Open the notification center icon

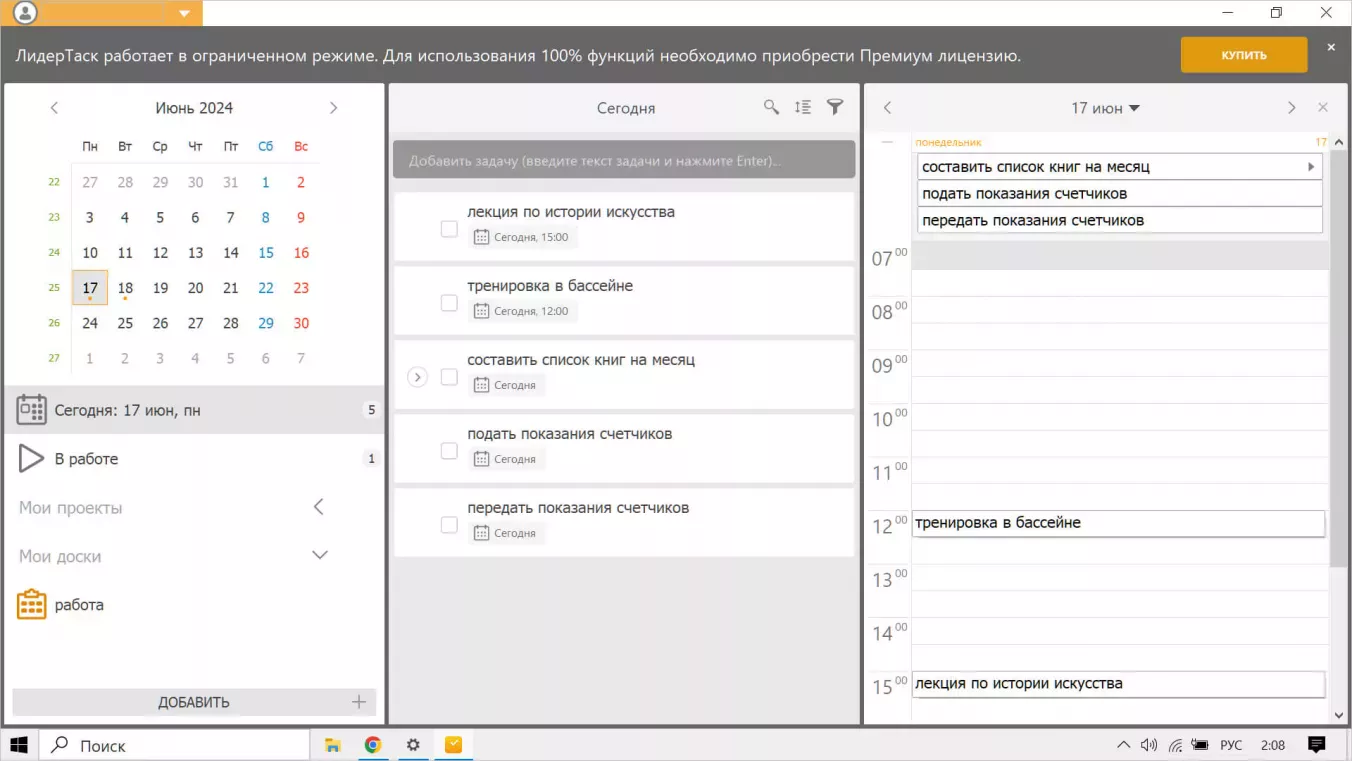click(1317, 745)
